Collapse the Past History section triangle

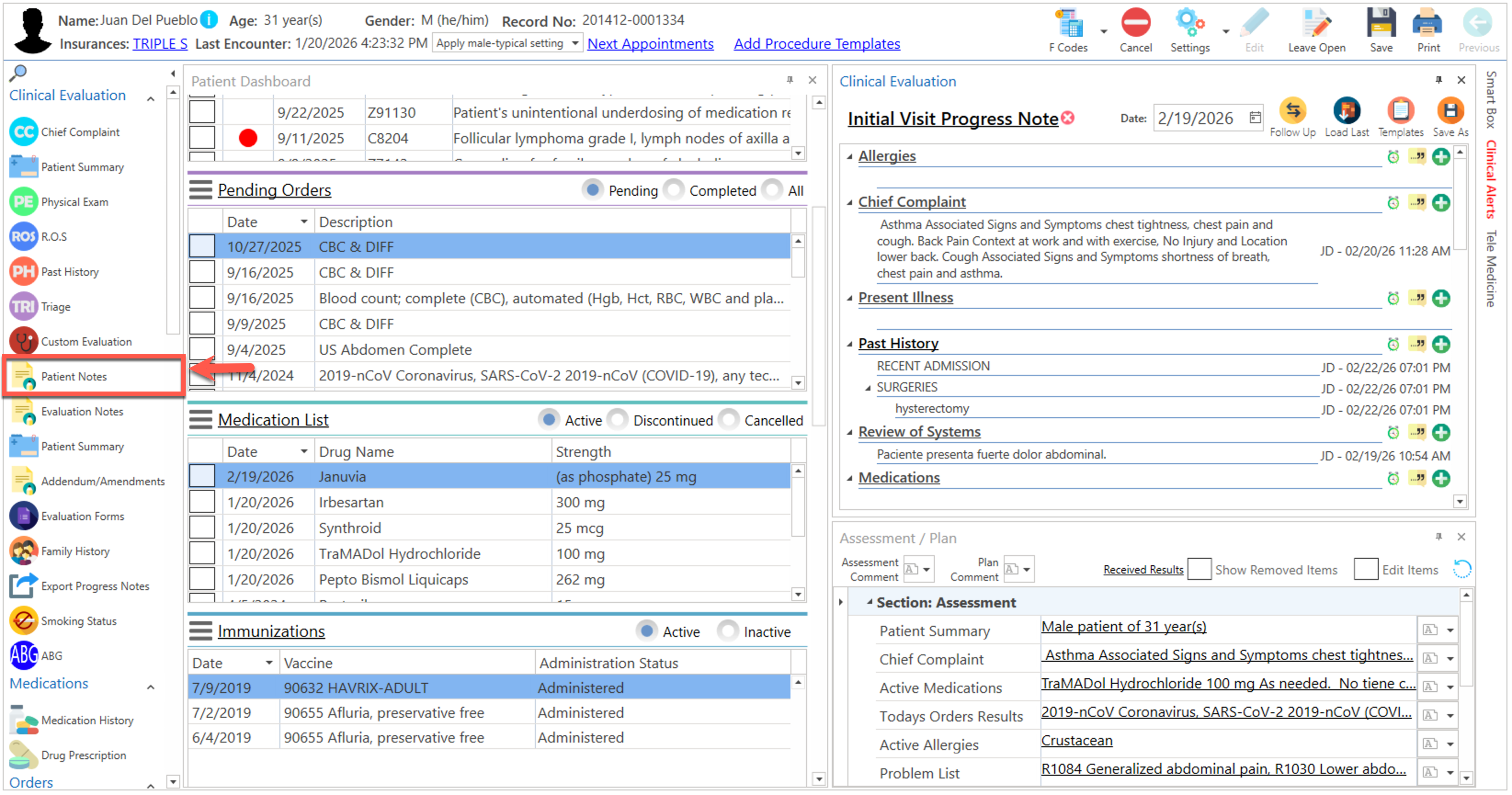click(849, 344)
